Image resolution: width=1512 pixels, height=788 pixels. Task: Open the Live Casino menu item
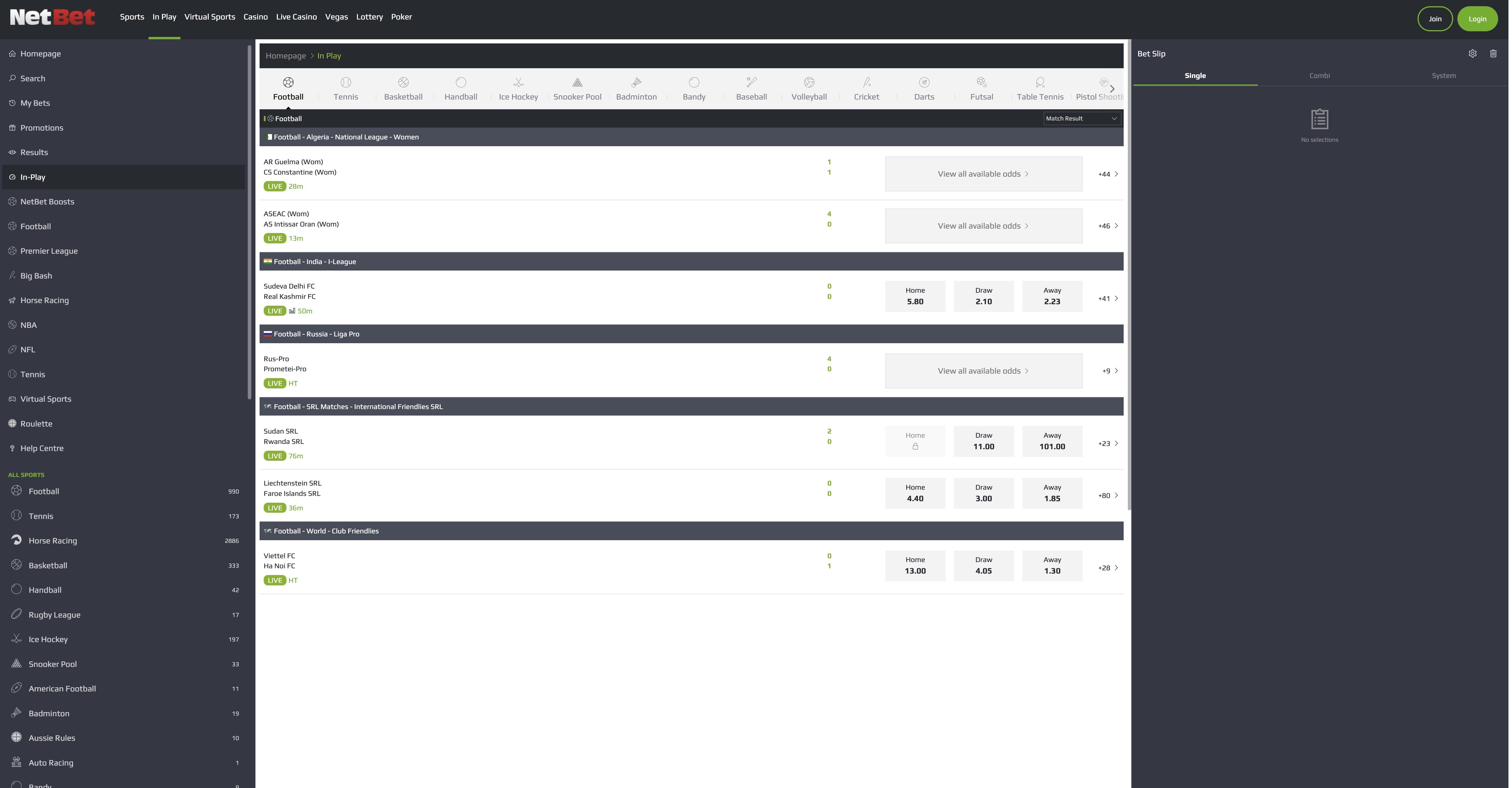click(x=296, y=17)
